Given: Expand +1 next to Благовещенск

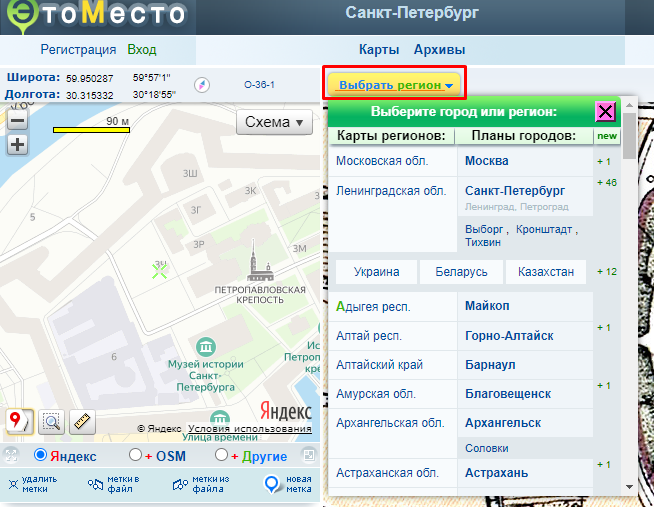Looking at the screenshot, I should tap(604, 386).
